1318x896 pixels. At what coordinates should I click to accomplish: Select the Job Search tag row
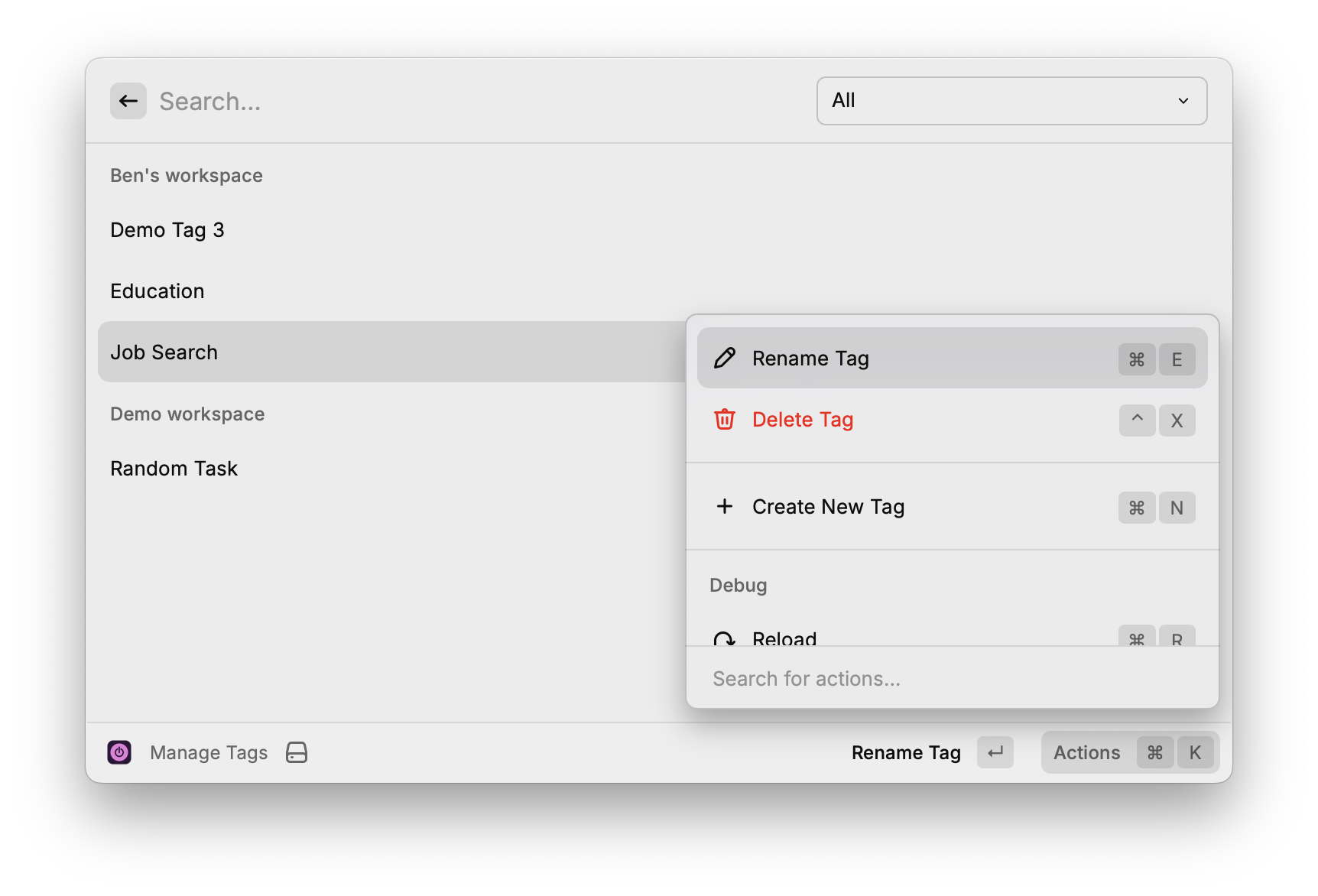391,352
